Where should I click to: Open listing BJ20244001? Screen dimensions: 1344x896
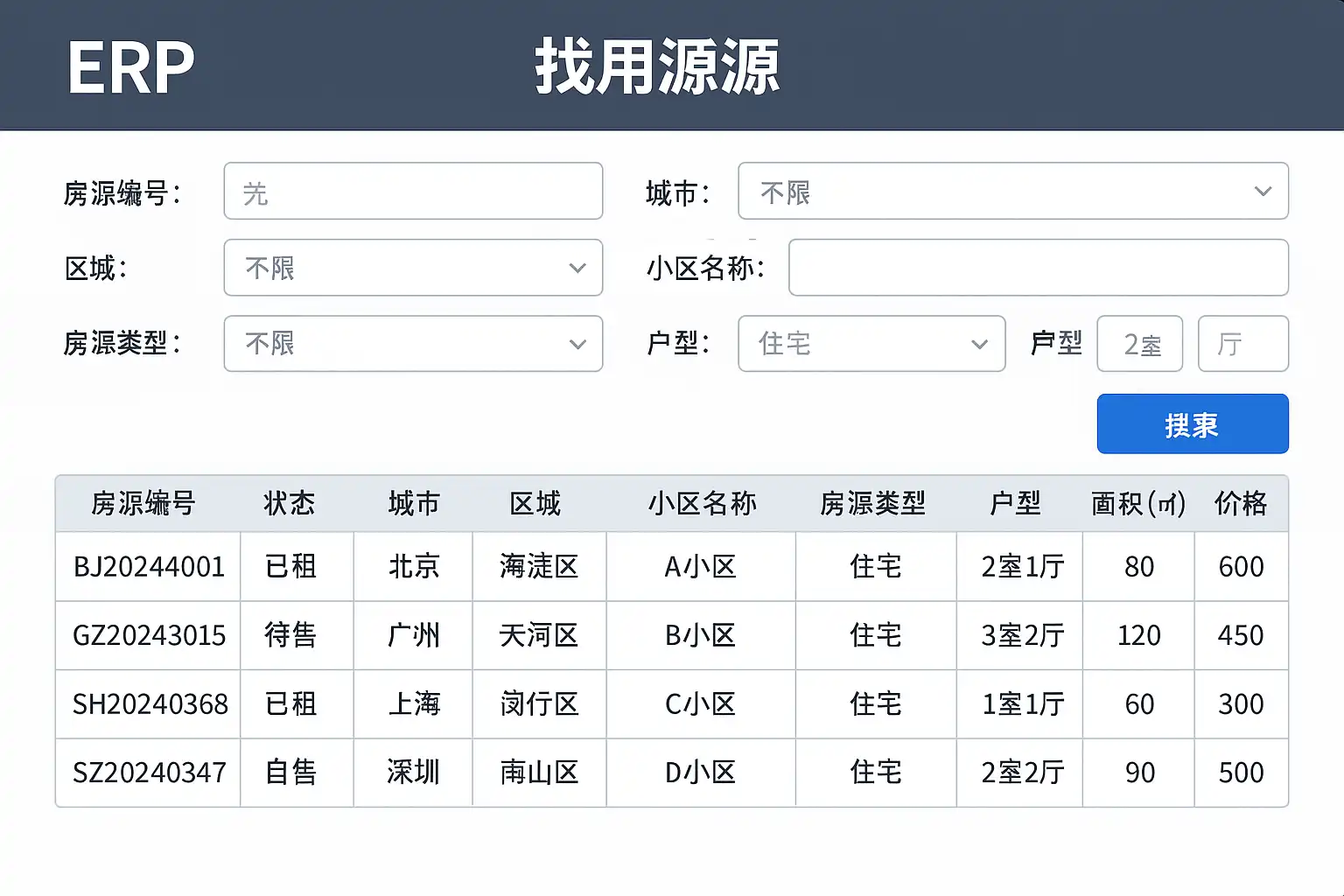tap(149, 567)
